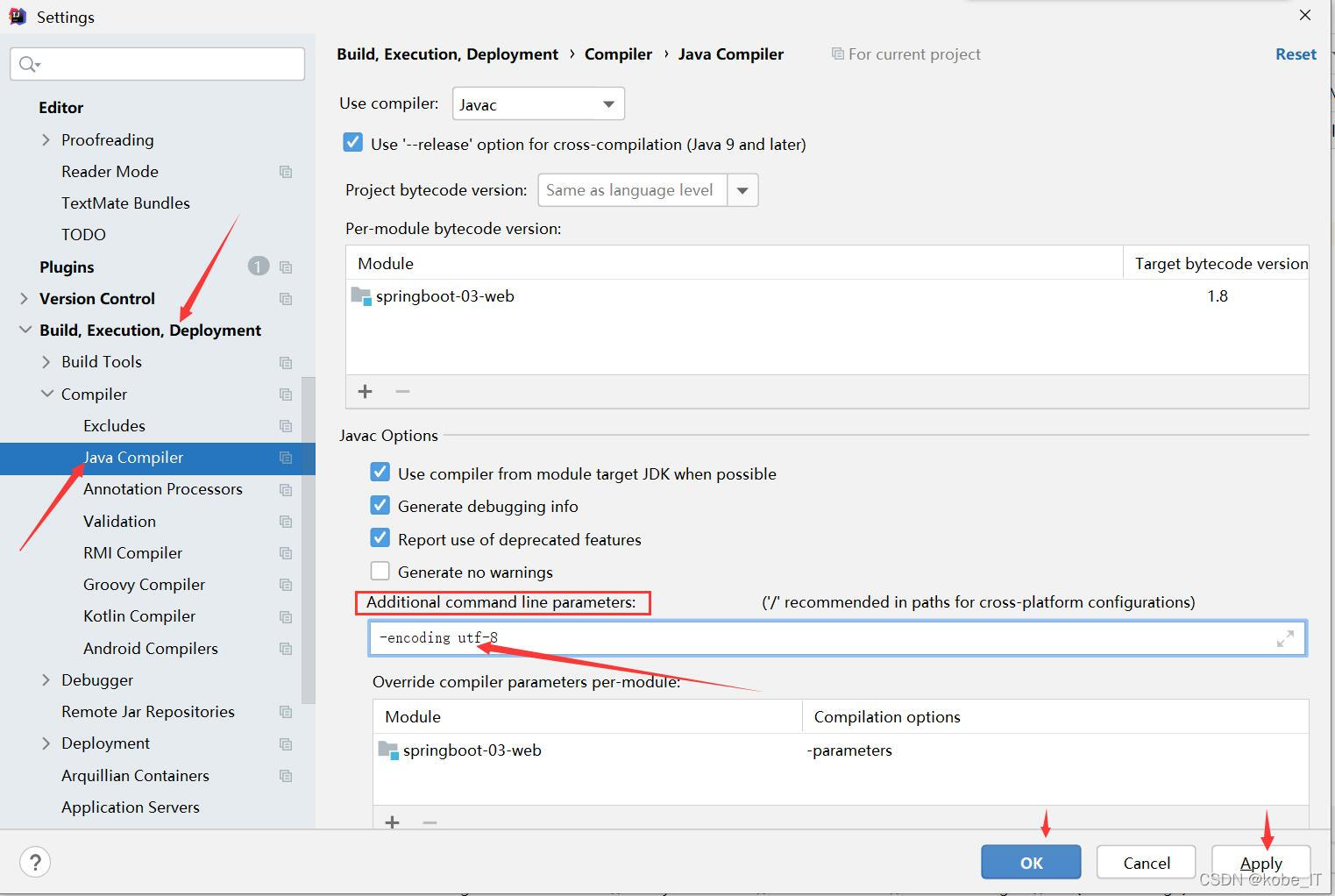This screenshot has height=896, width=1335.
Task: Click project-level icon next to Annotation Processors
Action: [286, 489]
